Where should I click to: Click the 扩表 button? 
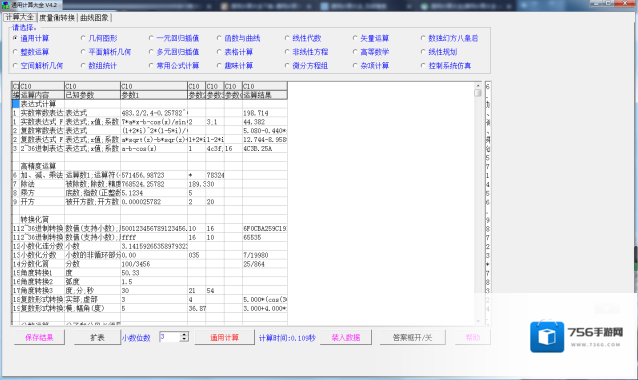[x=97, y=337]
